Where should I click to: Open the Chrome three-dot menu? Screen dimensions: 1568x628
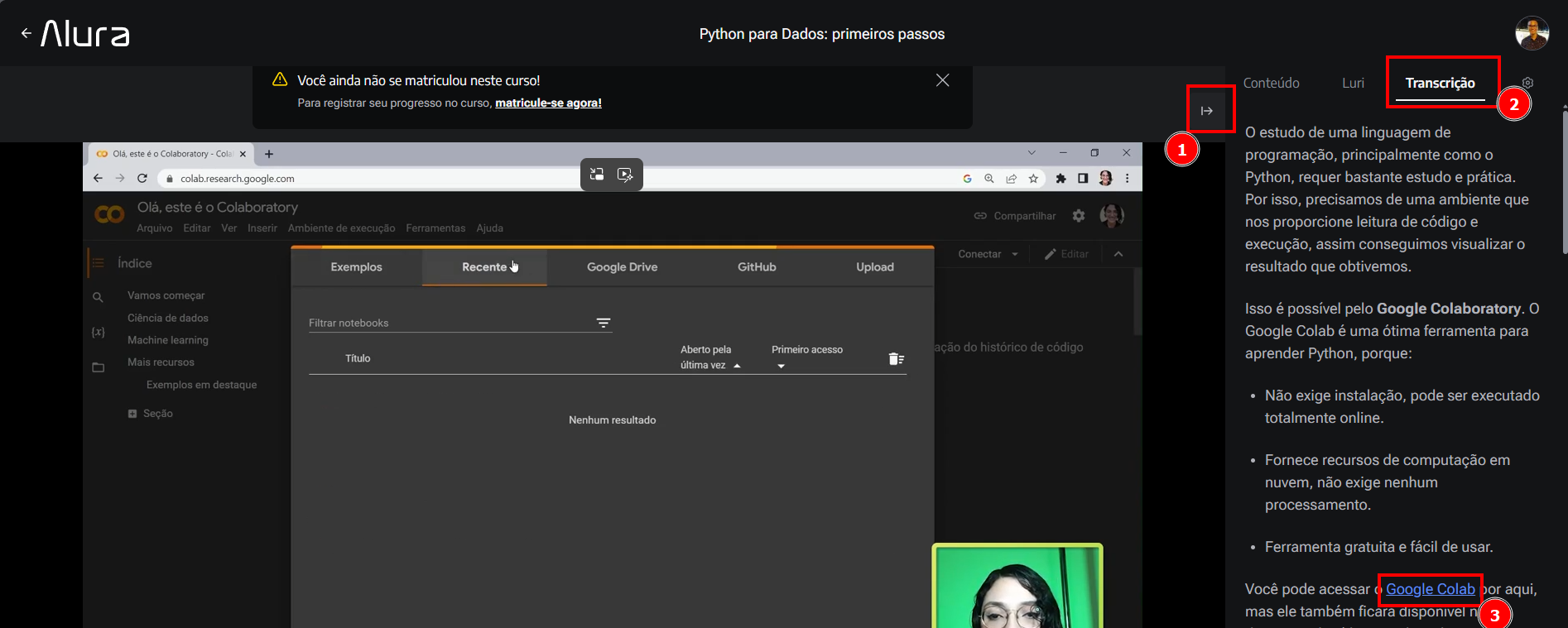(1127, 178)
